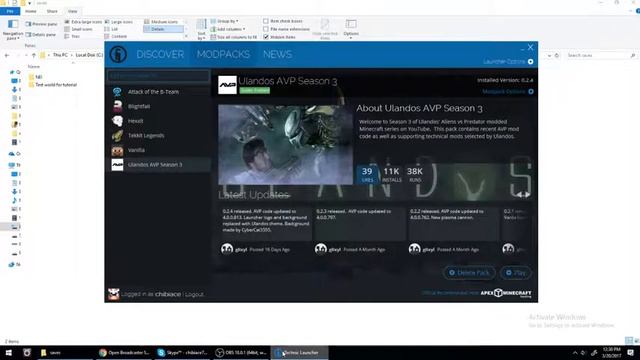
Task: Toggle Details pane in Explorer ribbon
Action: [41, 35]
